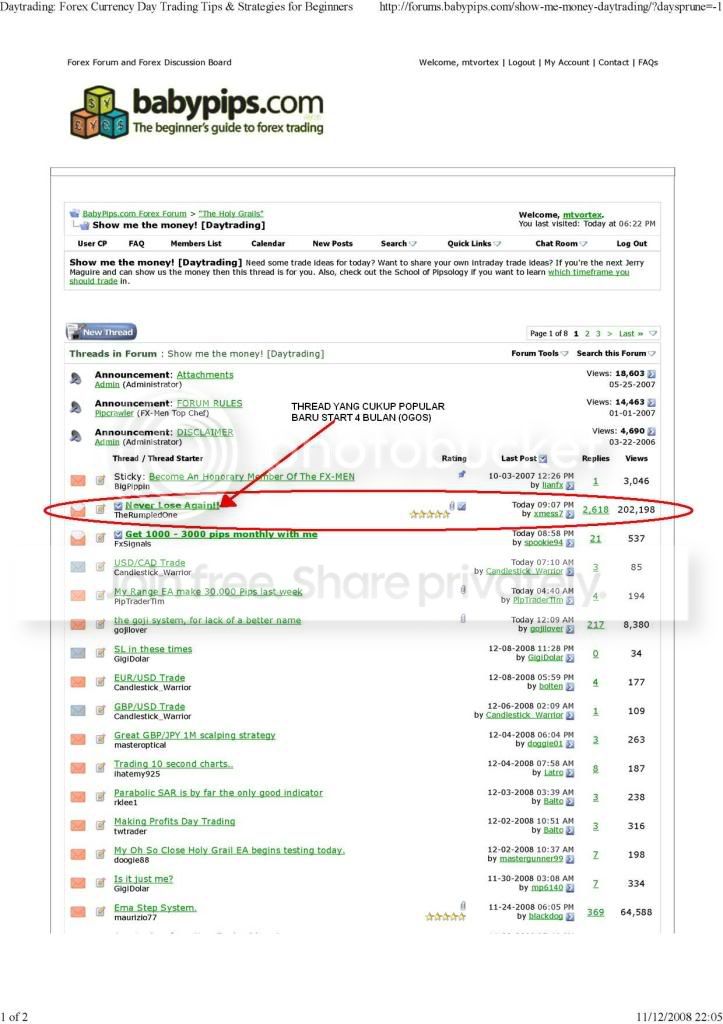
Task: Go to last post by bolten
Action: point(570,687)
